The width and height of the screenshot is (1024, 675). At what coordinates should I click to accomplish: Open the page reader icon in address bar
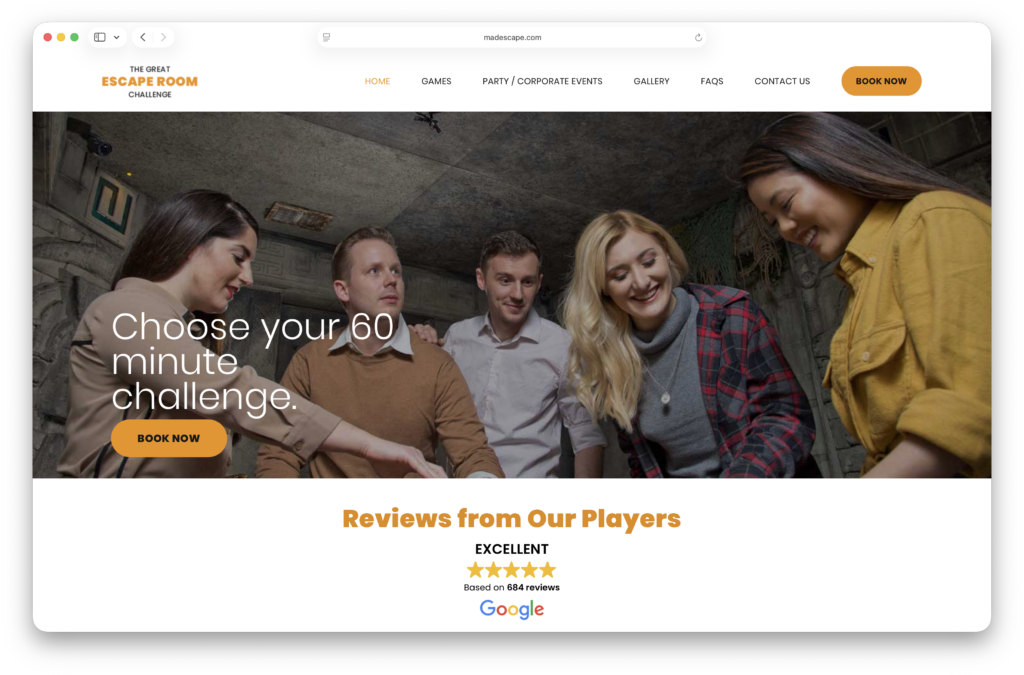point(327,37)
